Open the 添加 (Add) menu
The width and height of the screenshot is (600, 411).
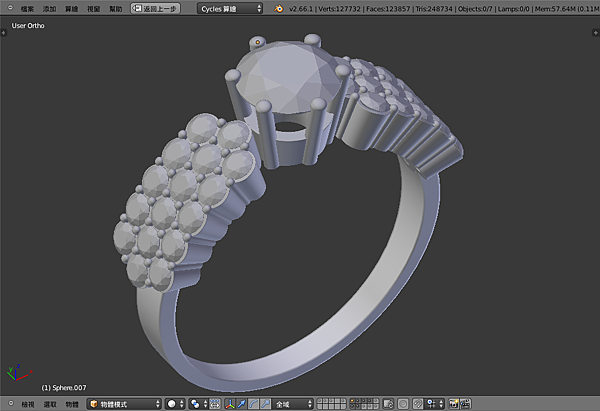coord(49,8)
